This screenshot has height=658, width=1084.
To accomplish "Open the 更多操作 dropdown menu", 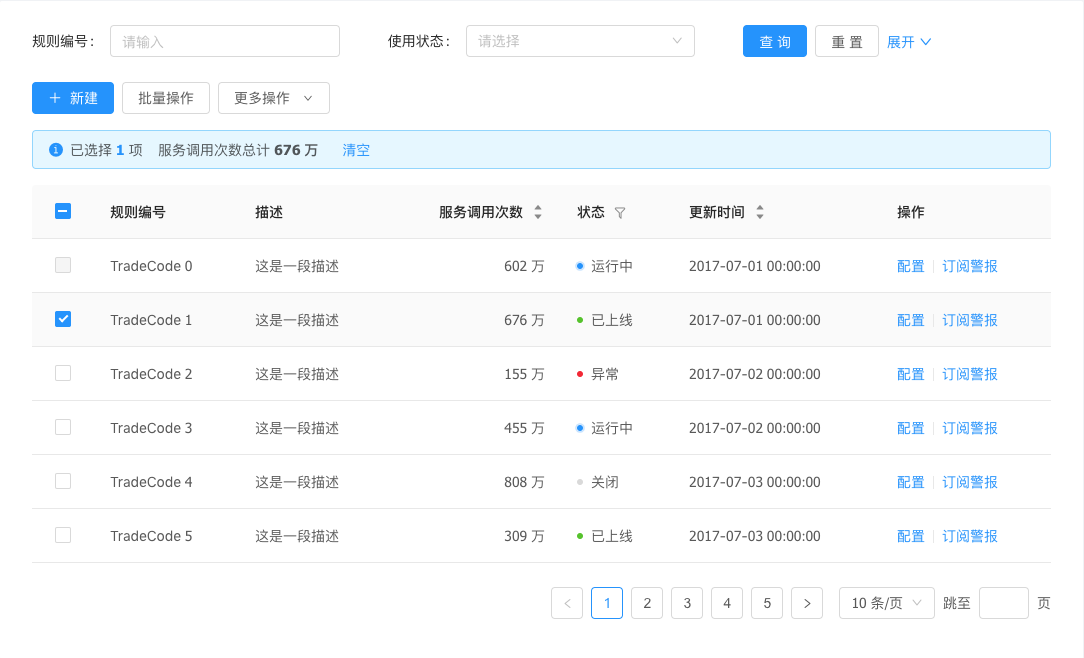I will 273,98.
